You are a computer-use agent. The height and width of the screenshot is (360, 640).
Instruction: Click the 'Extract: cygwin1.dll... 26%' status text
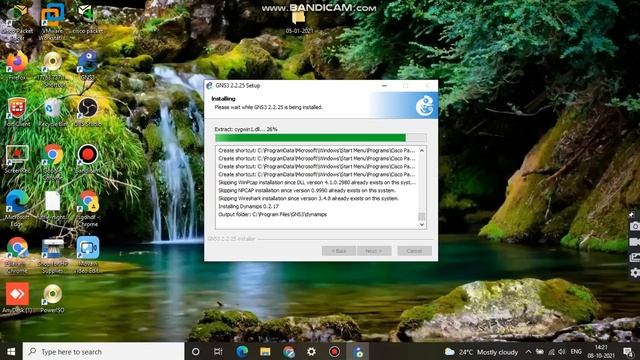coord(246,129)
